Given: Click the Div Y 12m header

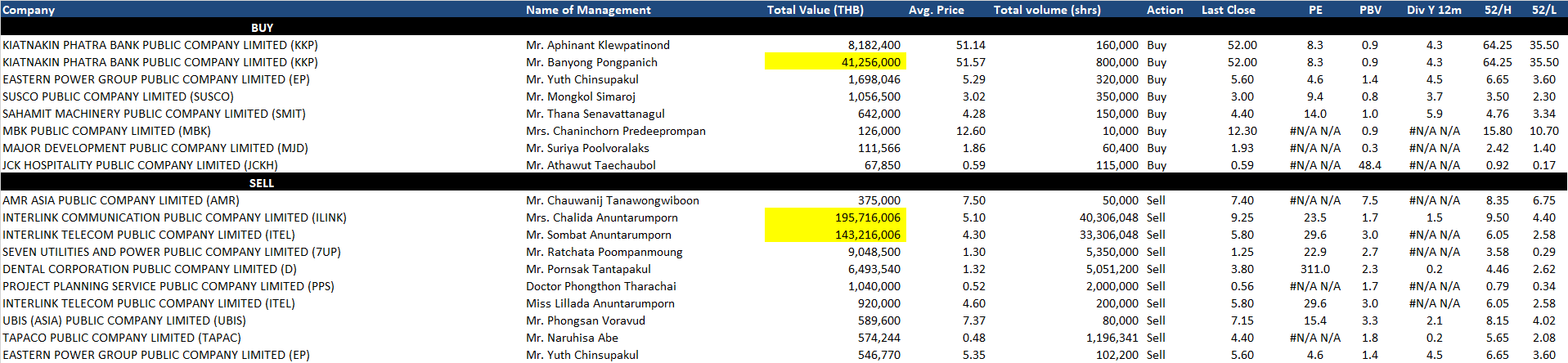Looking at the screenshot, I should (x=1434, y=10).
